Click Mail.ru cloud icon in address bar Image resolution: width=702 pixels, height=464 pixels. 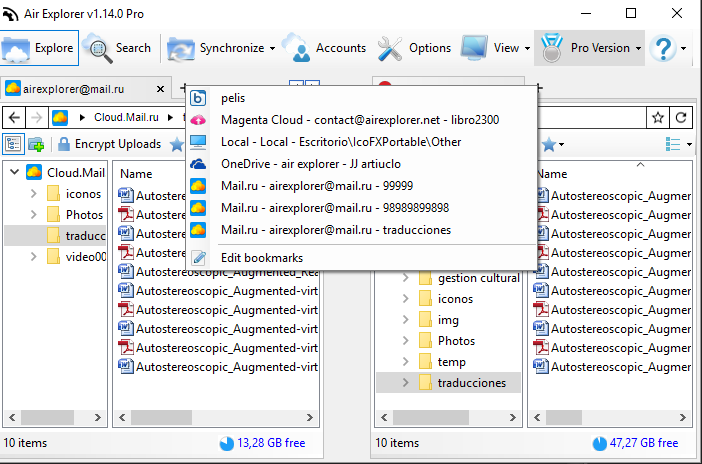click(x=60, y=117)
